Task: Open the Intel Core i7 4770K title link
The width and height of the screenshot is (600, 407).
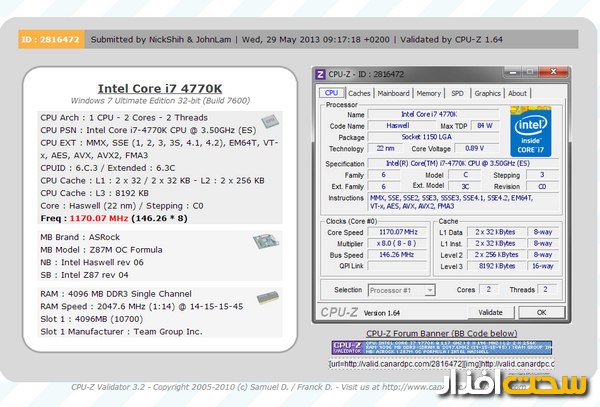Action: (x=160, y=88)
